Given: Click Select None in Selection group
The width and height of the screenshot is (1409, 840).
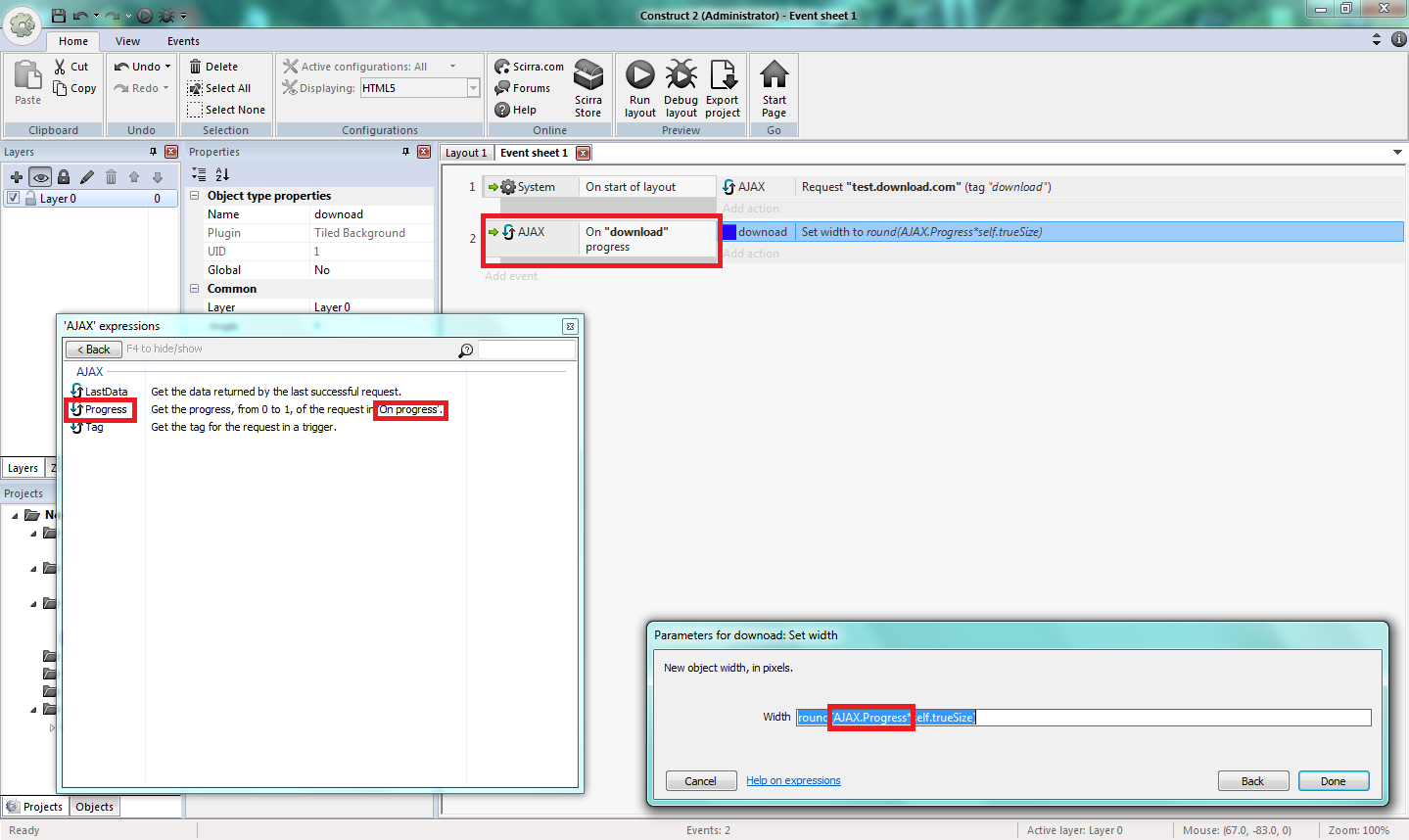Looking at the screenshot, I should 226,110.
